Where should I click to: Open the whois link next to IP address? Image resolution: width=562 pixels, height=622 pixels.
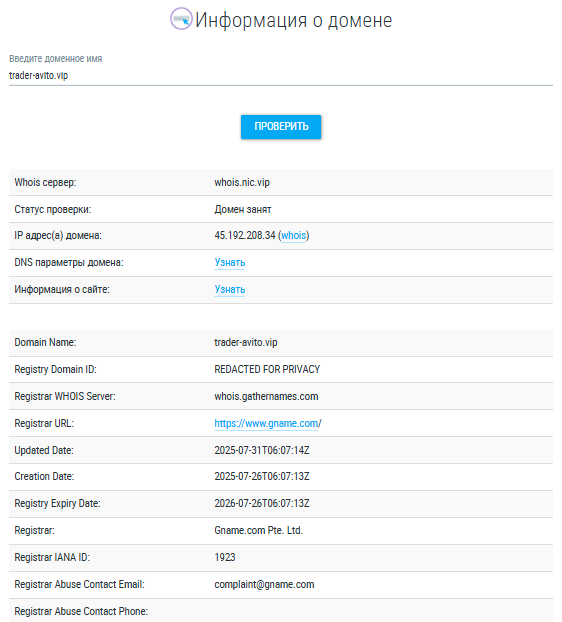[x=293, y=236]
